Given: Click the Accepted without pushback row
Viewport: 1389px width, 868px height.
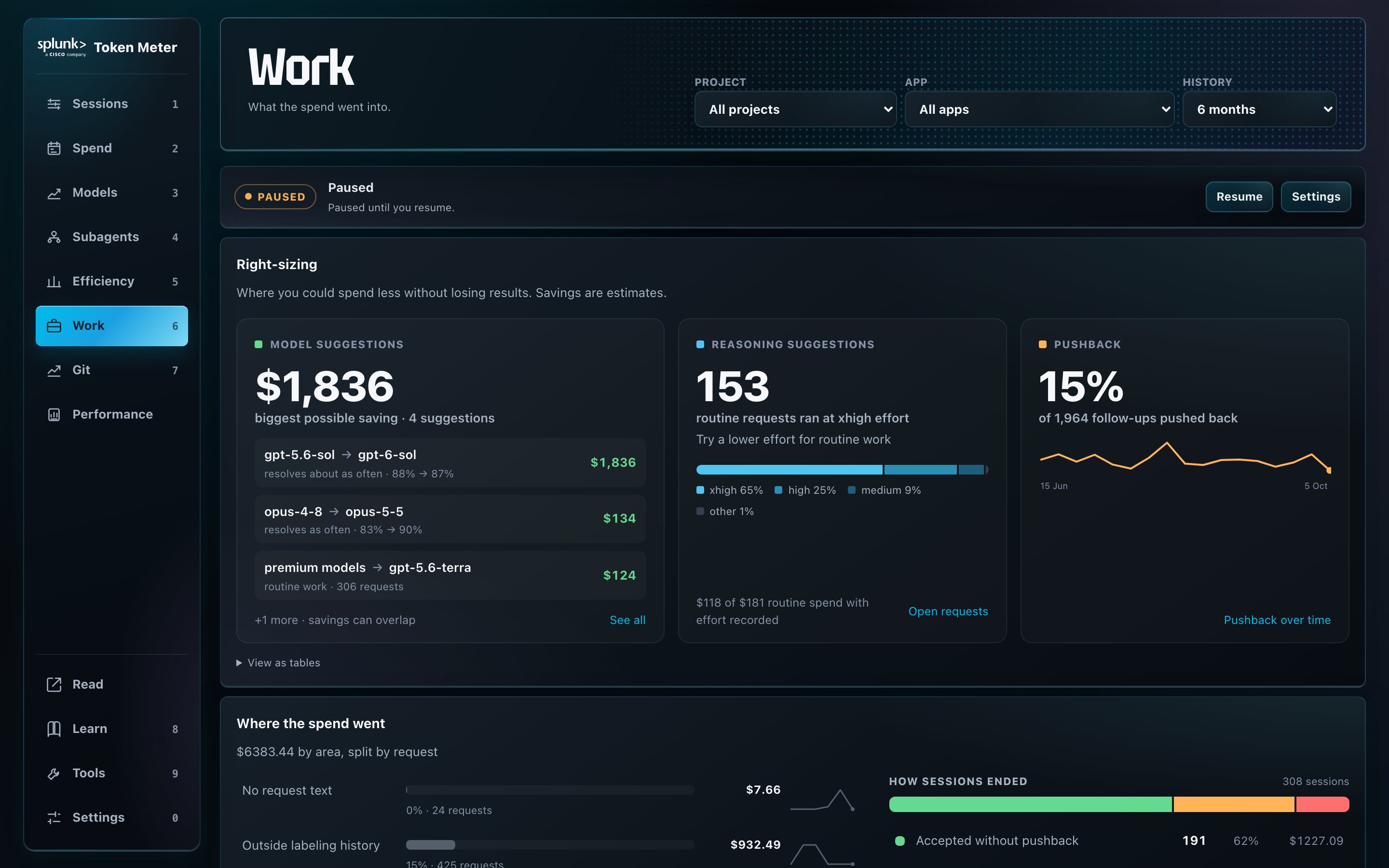Looking at the screenshot, I should 1119,841.
